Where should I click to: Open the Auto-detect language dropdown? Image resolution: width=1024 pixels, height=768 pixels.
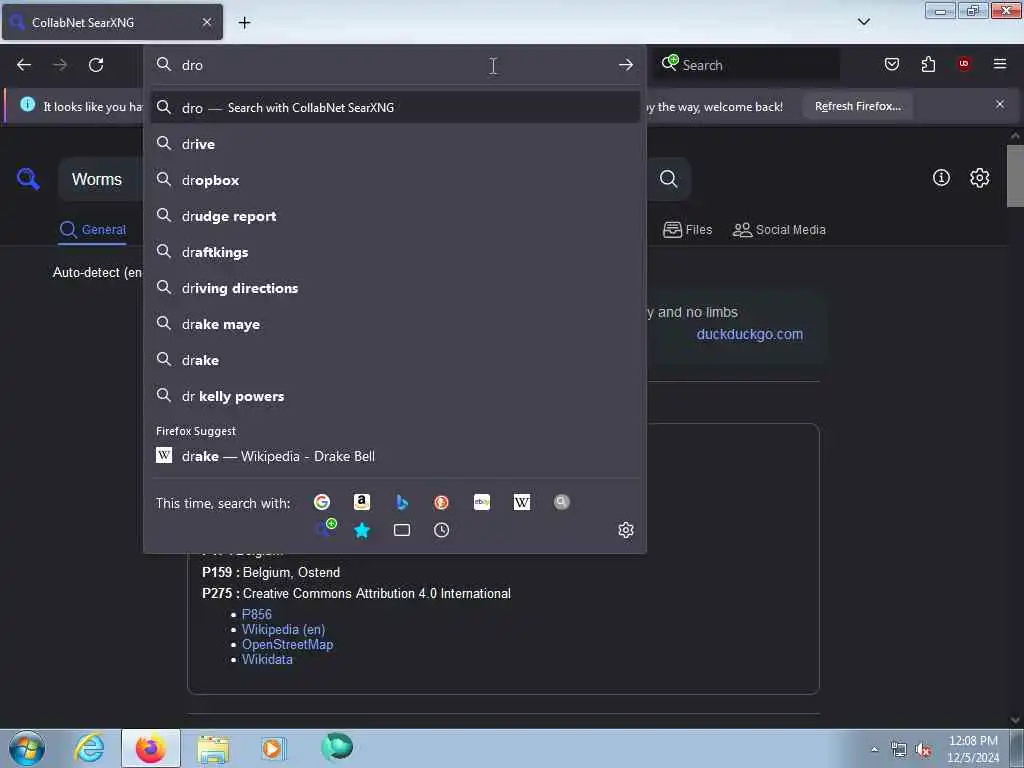pos(97,272)
